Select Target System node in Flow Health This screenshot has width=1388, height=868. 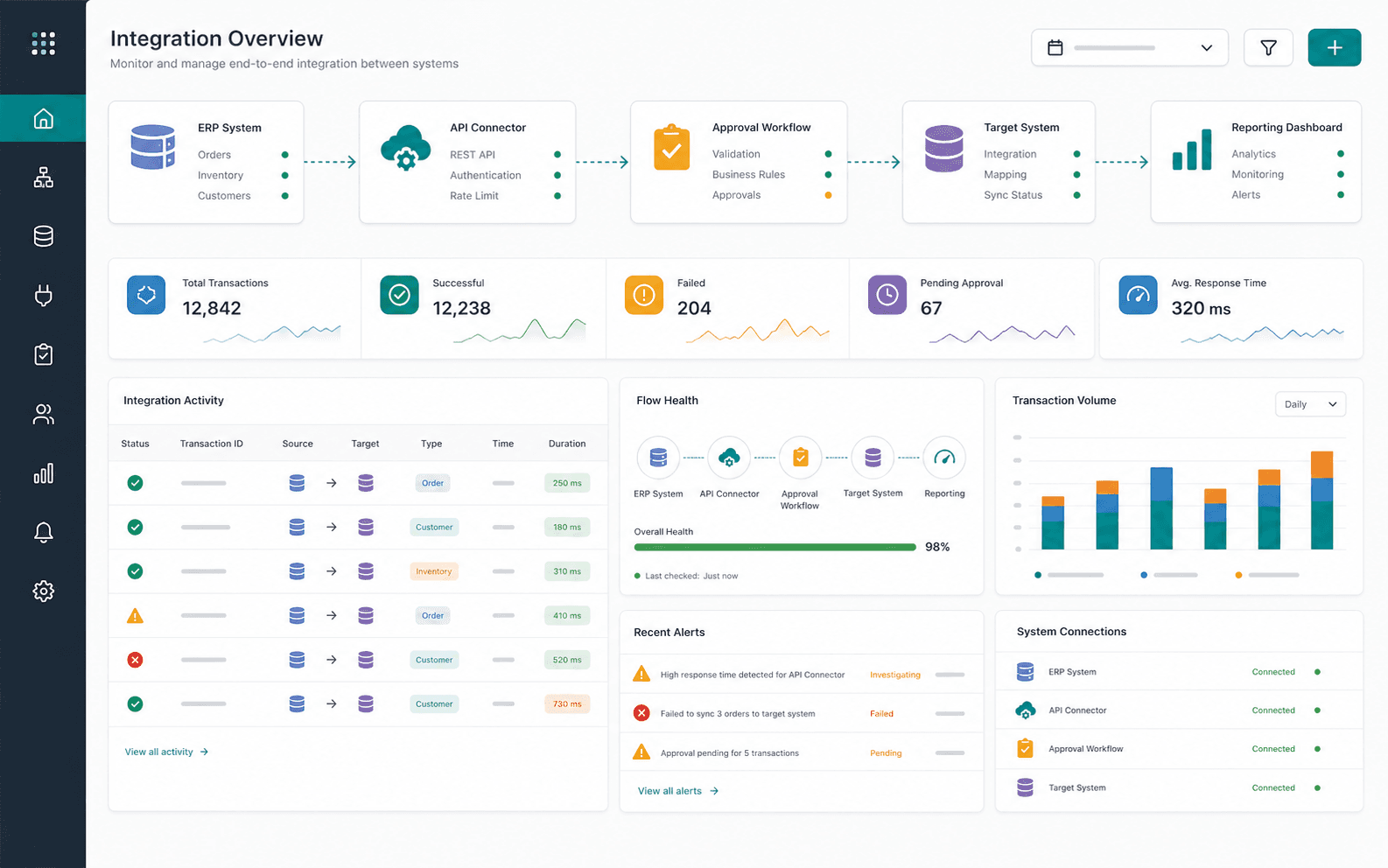coord(873,458)
